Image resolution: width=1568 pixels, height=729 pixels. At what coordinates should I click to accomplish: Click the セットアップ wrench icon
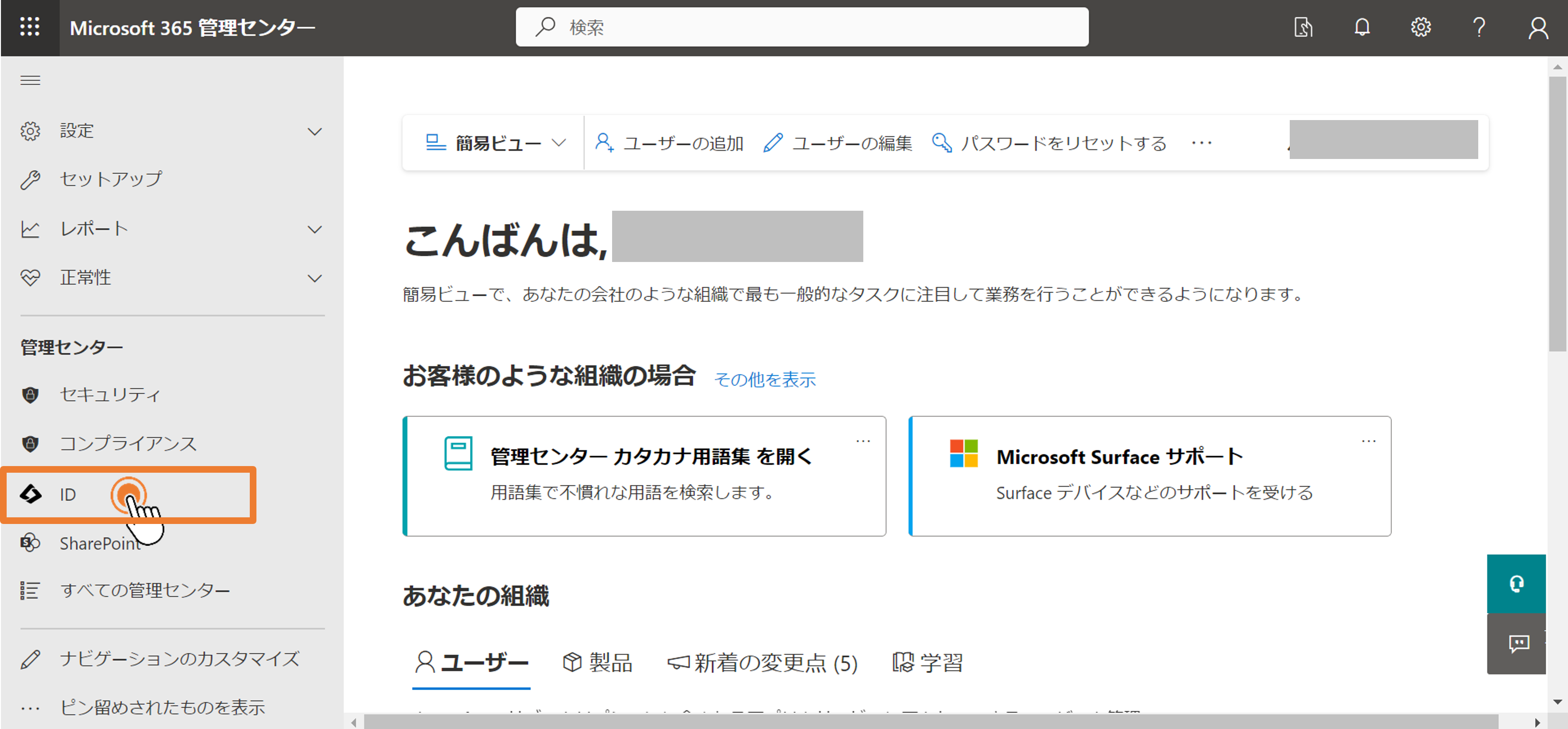click(30, 179)
